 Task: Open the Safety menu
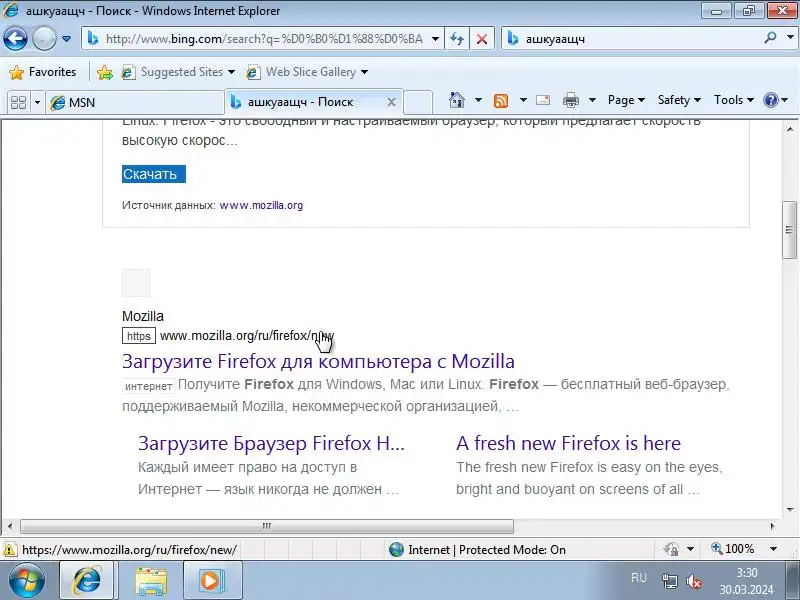click(x=679, y=100)
